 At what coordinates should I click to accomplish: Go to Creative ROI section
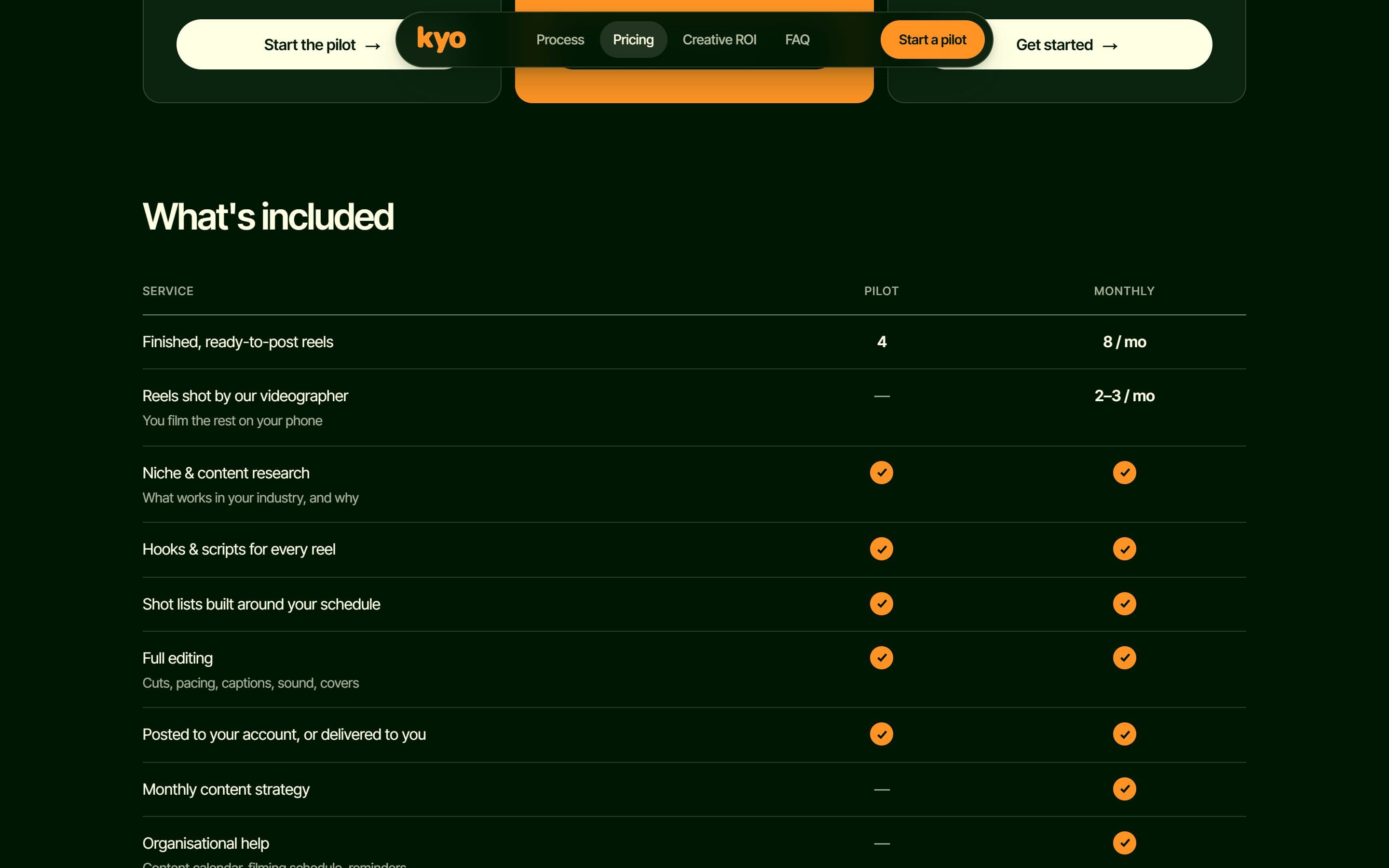click(719, 40)
